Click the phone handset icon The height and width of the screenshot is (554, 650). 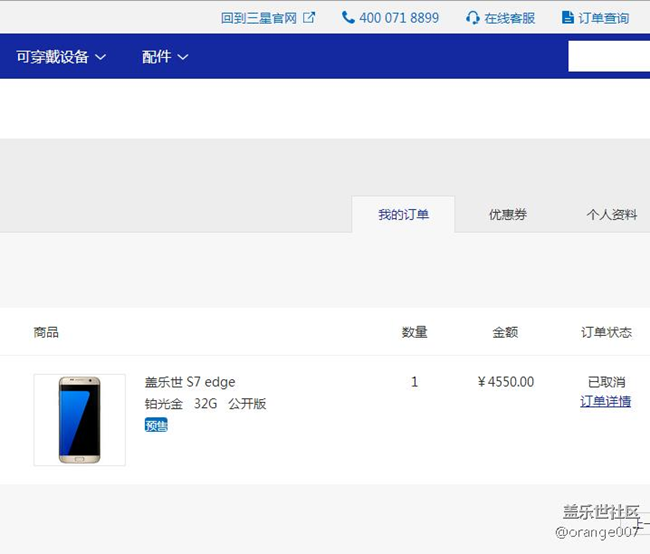tap(348, 17)
